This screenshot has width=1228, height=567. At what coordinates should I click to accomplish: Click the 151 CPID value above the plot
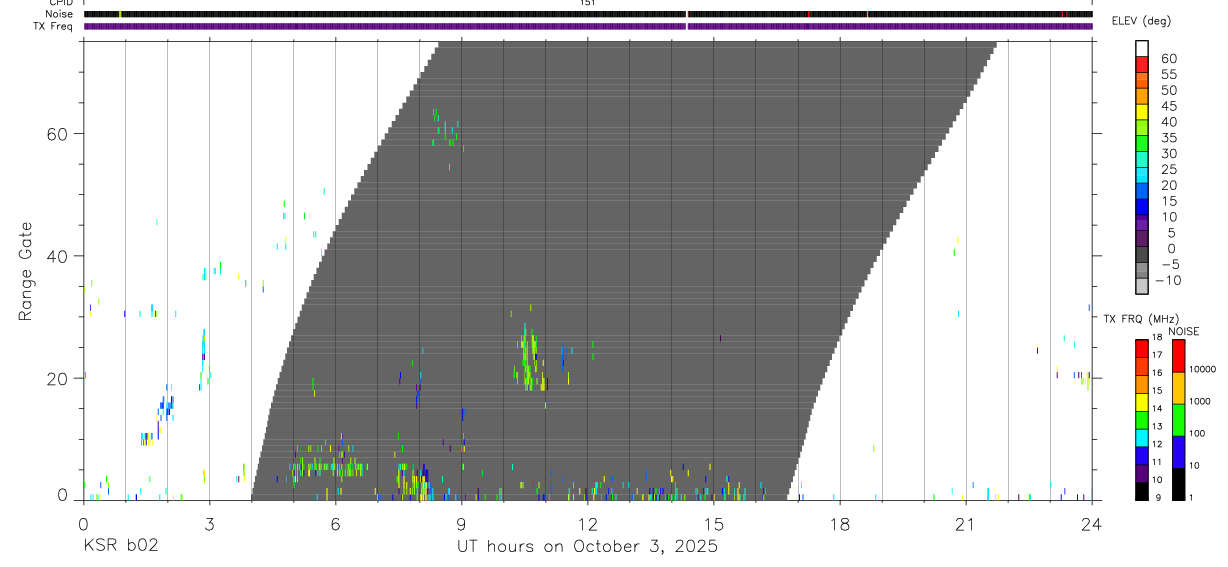[587, 3]
